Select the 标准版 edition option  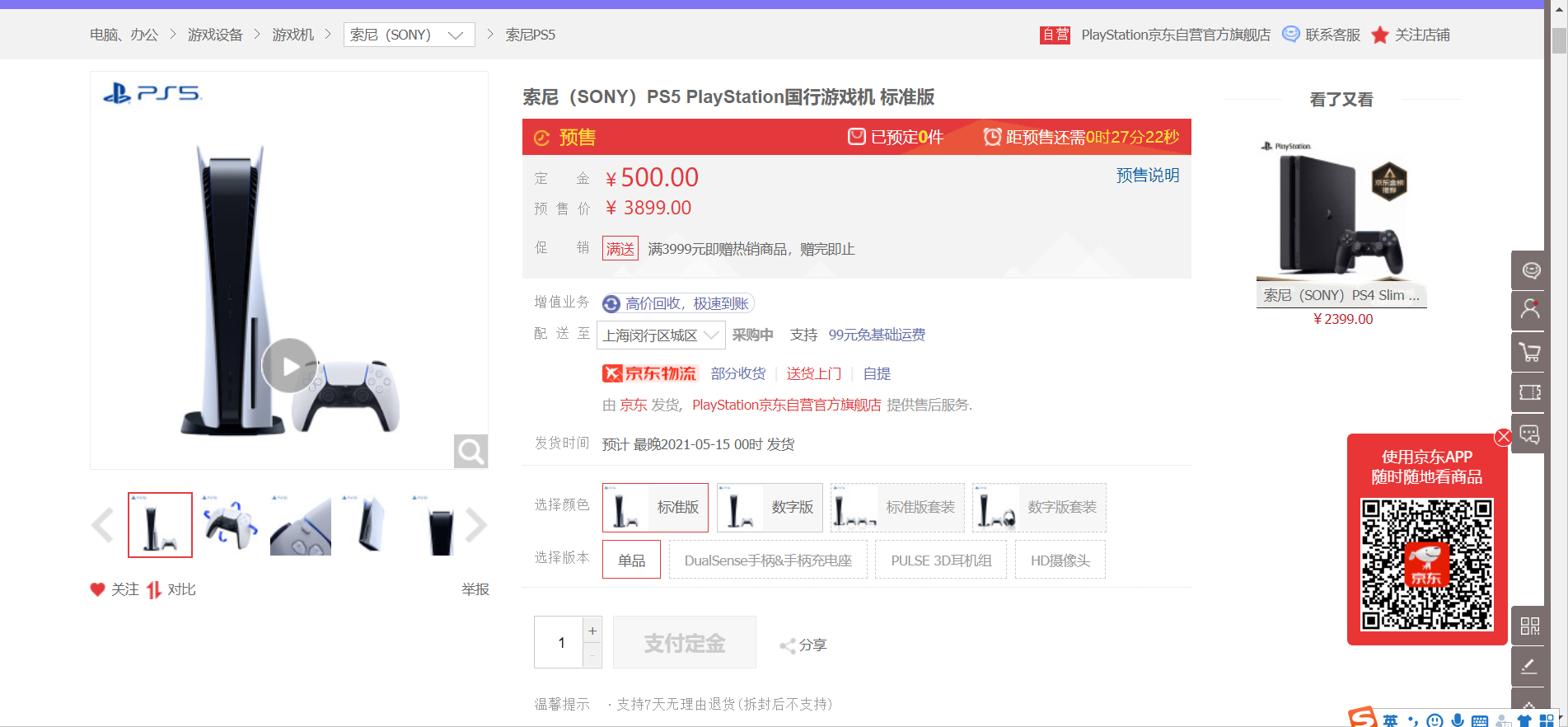[x=655, y=507]
